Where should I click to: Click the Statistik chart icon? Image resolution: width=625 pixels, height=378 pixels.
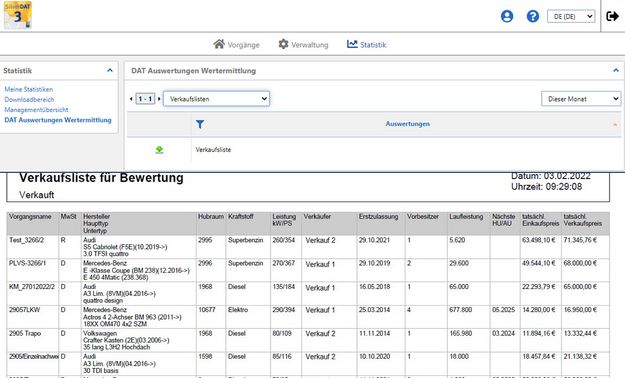[x=352, y=44]
